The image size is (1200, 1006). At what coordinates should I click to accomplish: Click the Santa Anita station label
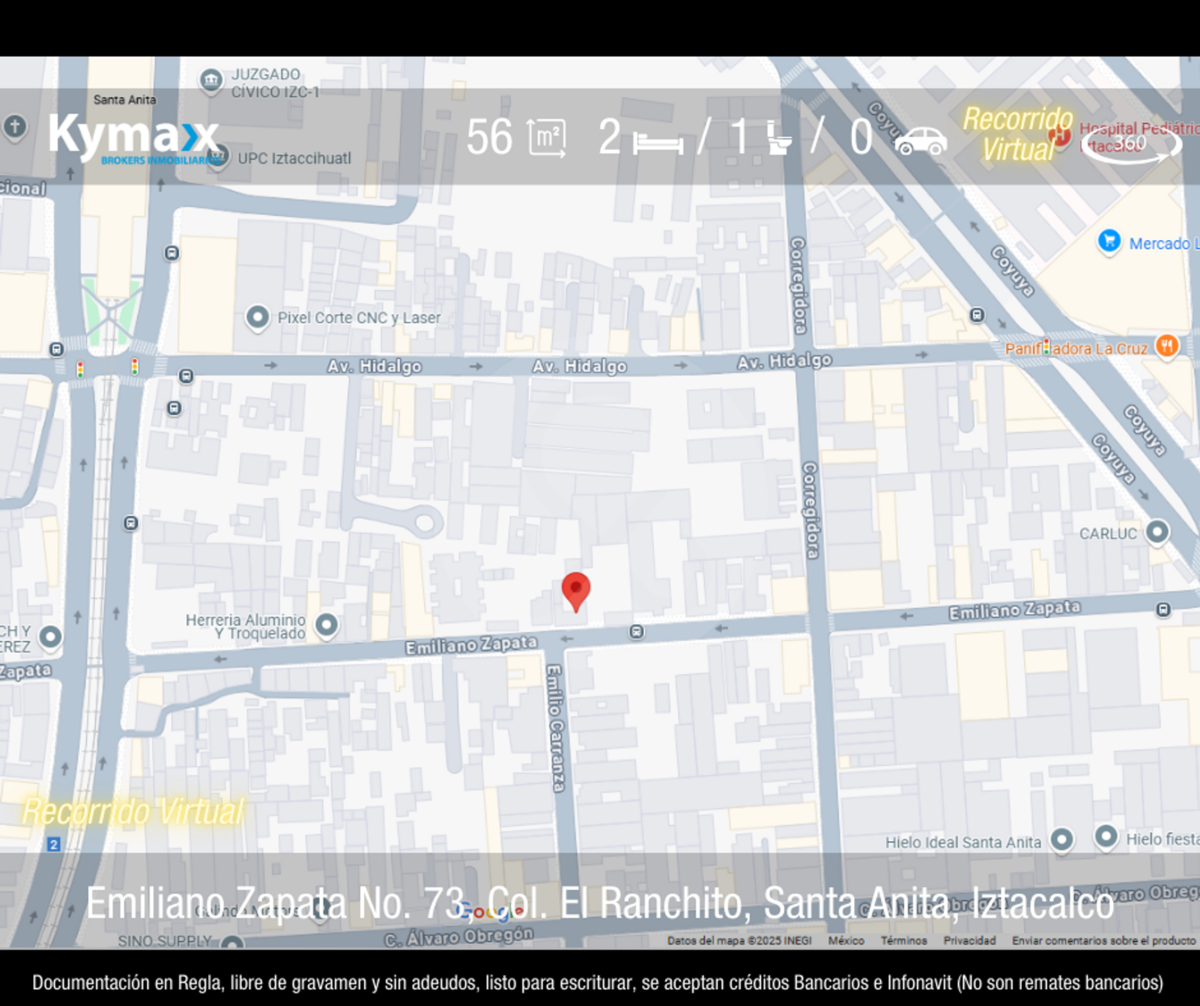click(x=125, y=100)
